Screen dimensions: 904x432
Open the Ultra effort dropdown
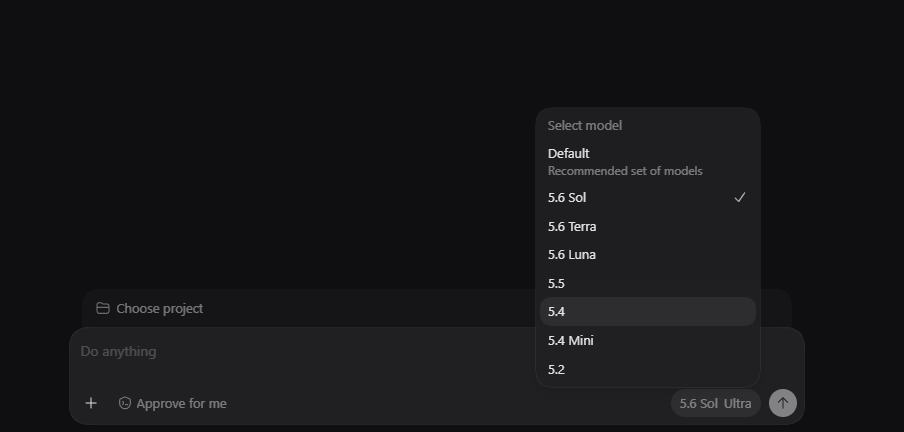tap(737, 404)
